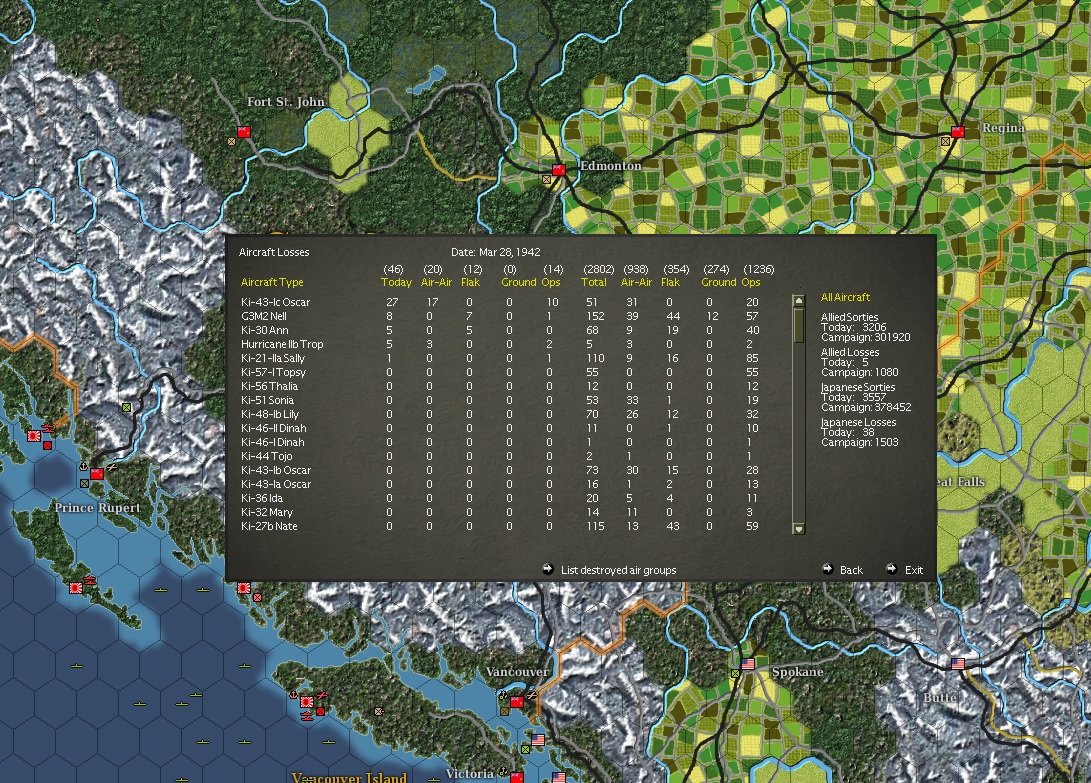Click the arrow icon next to Exit

pyautogui.click(x=891, y=569)
